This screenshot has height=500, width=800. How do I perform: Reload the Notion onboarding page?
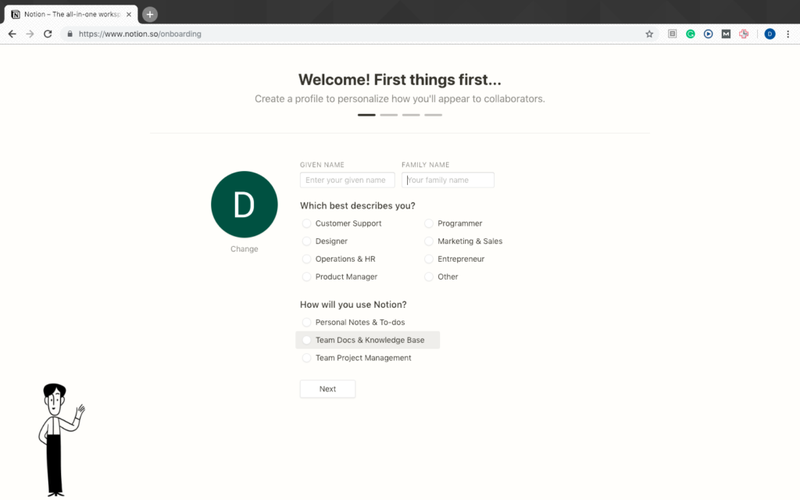tap(48, 34)
